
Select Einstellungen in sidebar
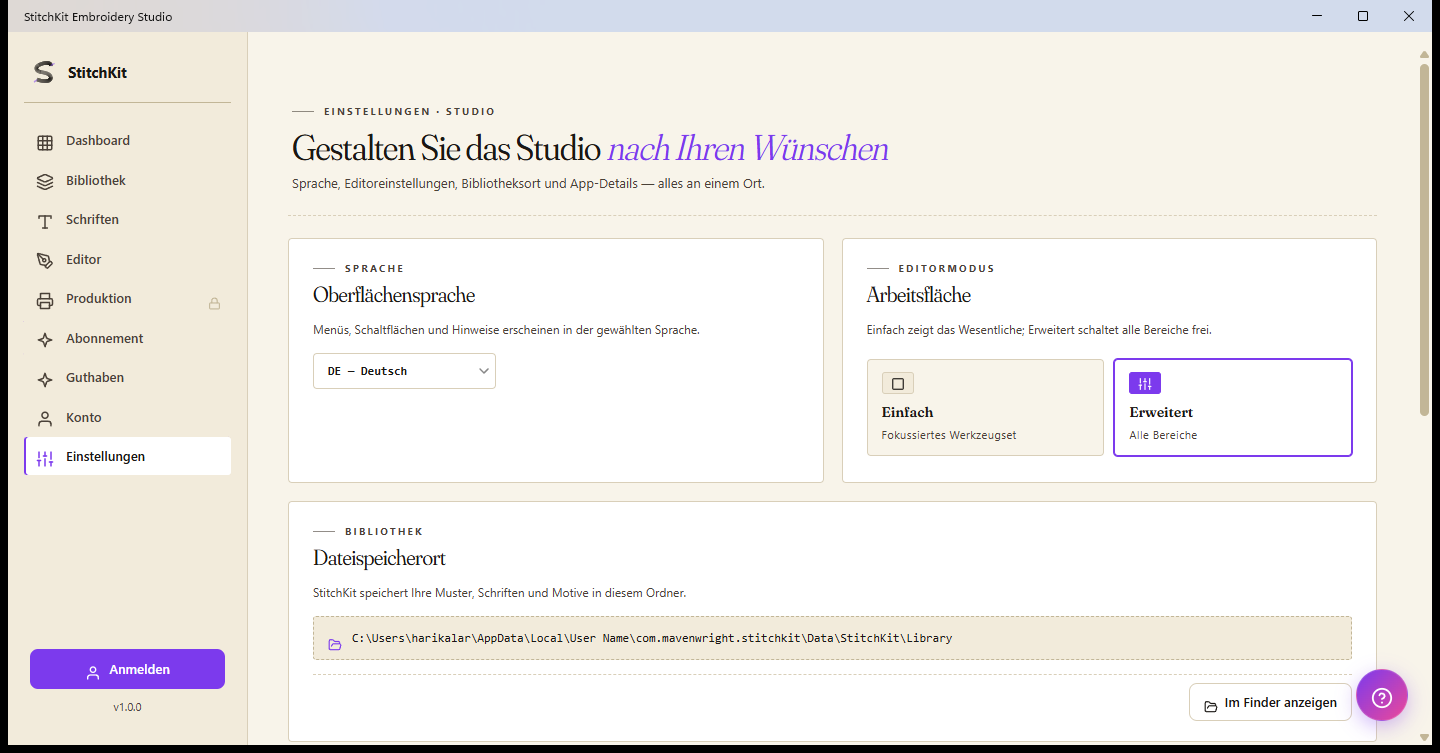pos(128,457)
